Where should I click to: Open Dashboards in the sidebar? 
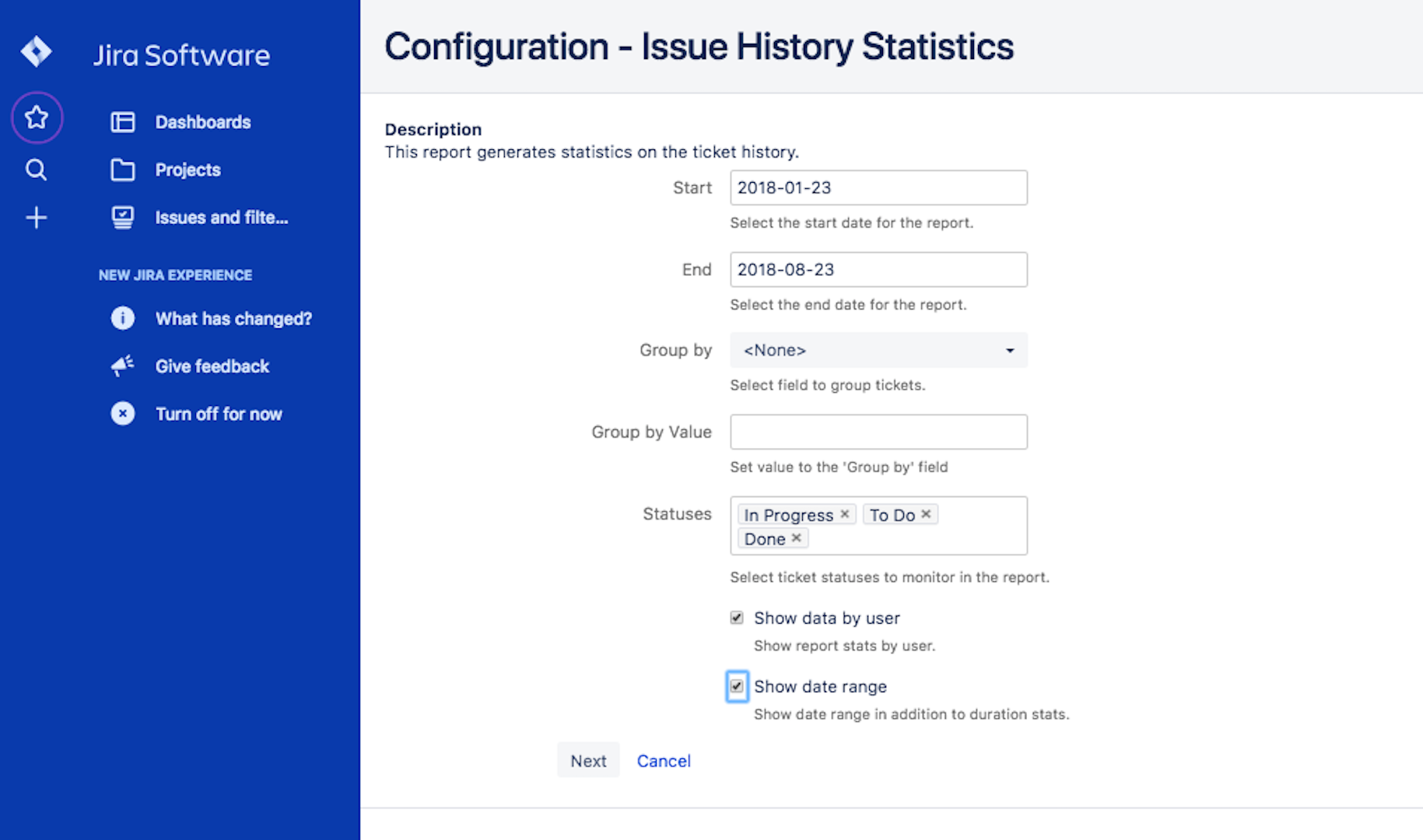coord(202,122)
